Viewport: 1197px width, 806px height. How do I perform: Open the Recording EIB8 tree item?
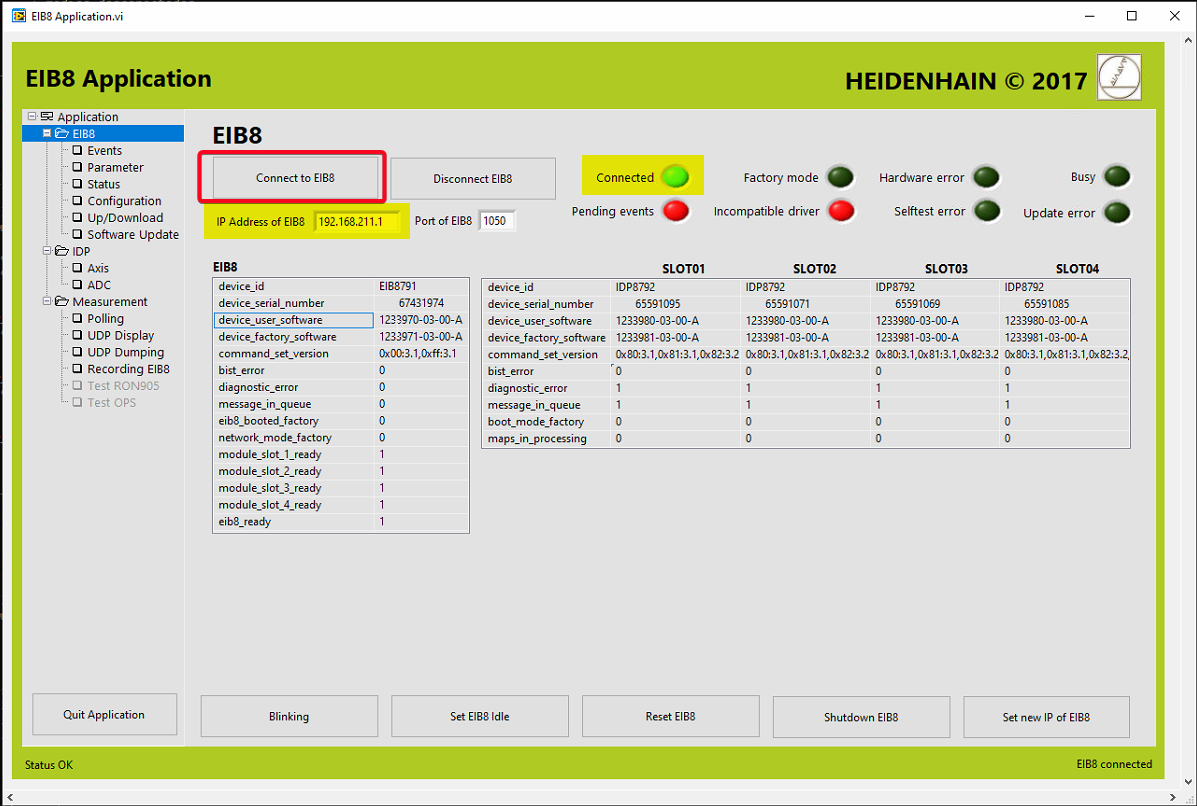coord(128,369)
